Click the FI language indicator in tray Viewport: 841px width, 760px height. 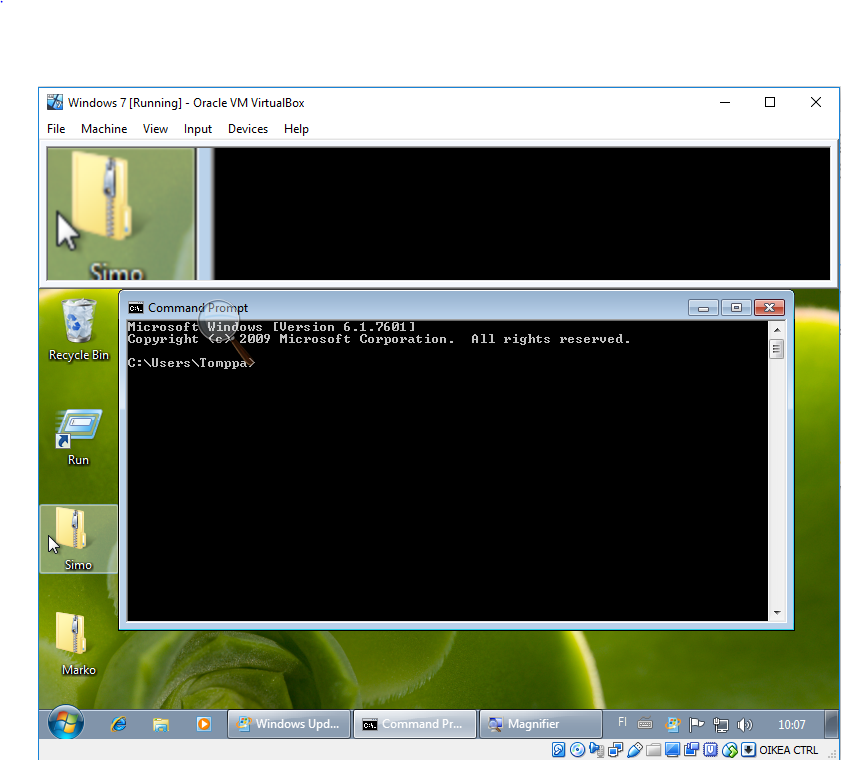pos(622,722)
